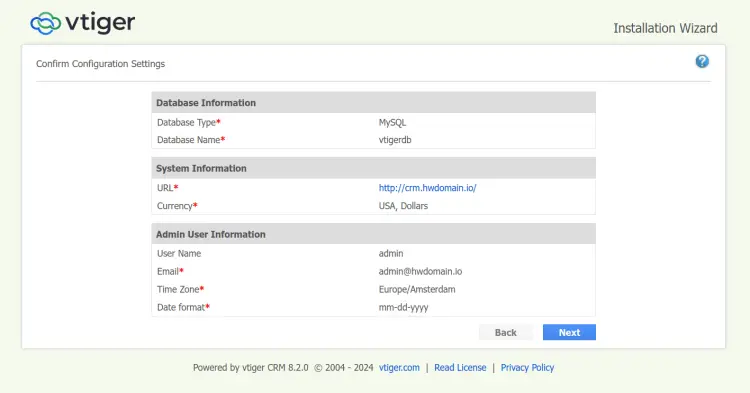Click the blue help question mark icon
The width and height of the screenshot is (750, 393).
pos(702,61)
